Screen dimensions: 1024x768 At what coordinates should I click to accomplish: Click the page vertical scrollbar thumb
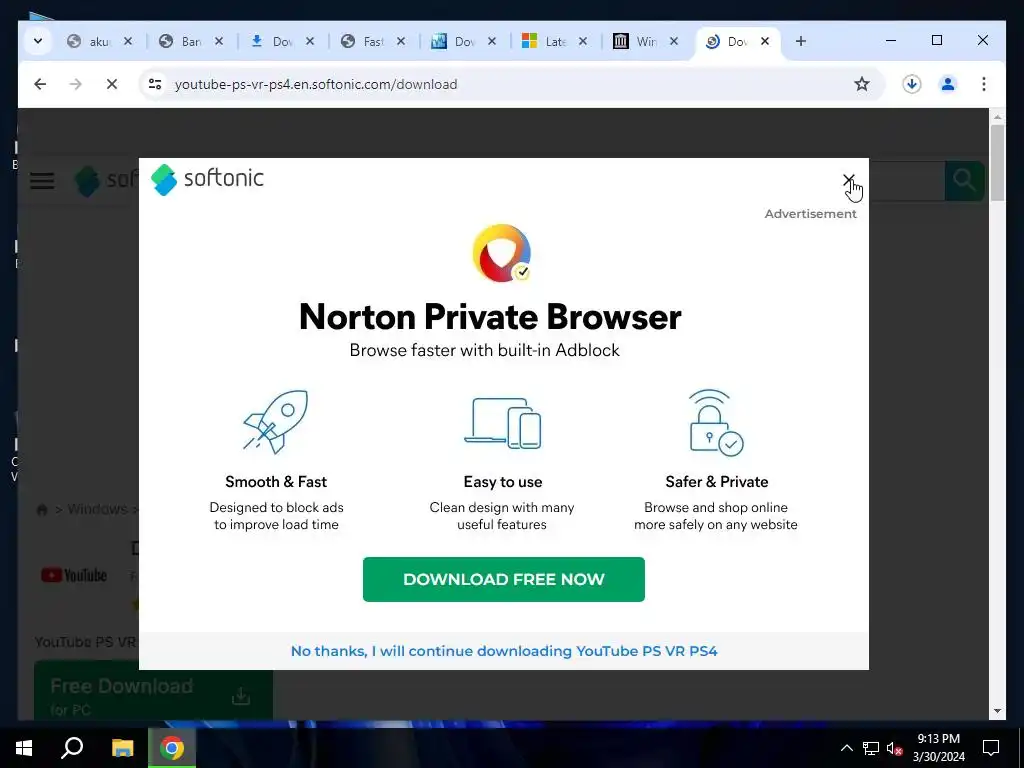997,162
